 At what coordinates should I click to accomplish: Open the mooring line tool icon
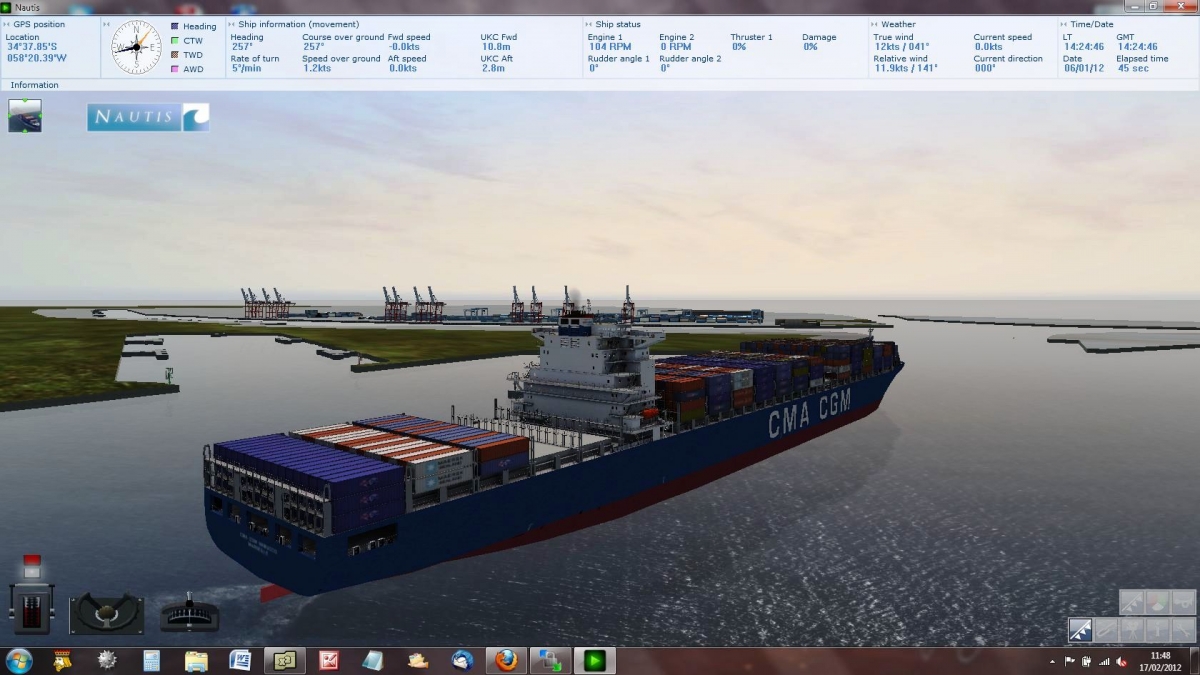tap(1106, 630)
